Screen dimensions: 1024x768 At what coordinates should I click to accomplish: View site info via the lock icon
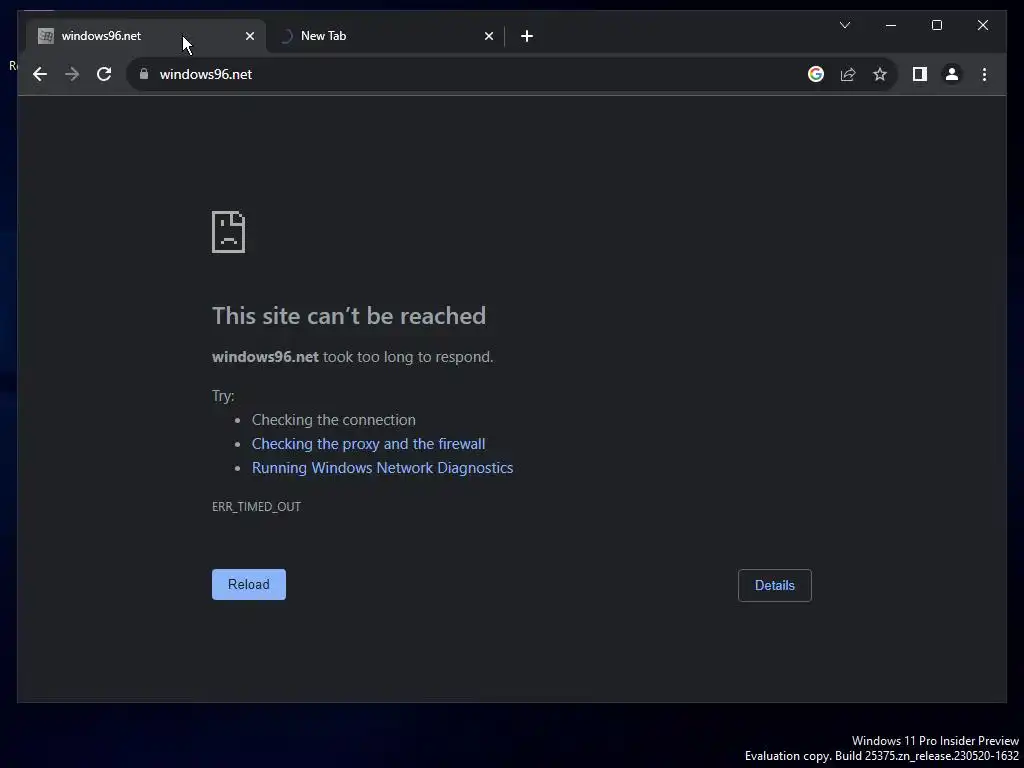point(144,74)
